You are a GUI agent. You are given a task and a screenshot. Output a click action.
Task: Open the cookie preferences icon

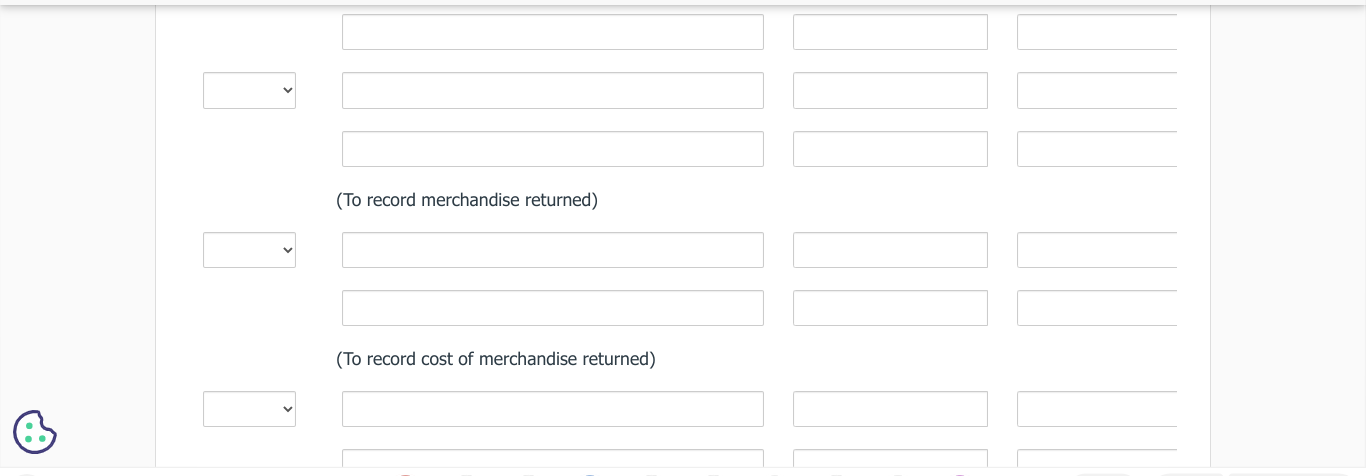click(35, 432)
